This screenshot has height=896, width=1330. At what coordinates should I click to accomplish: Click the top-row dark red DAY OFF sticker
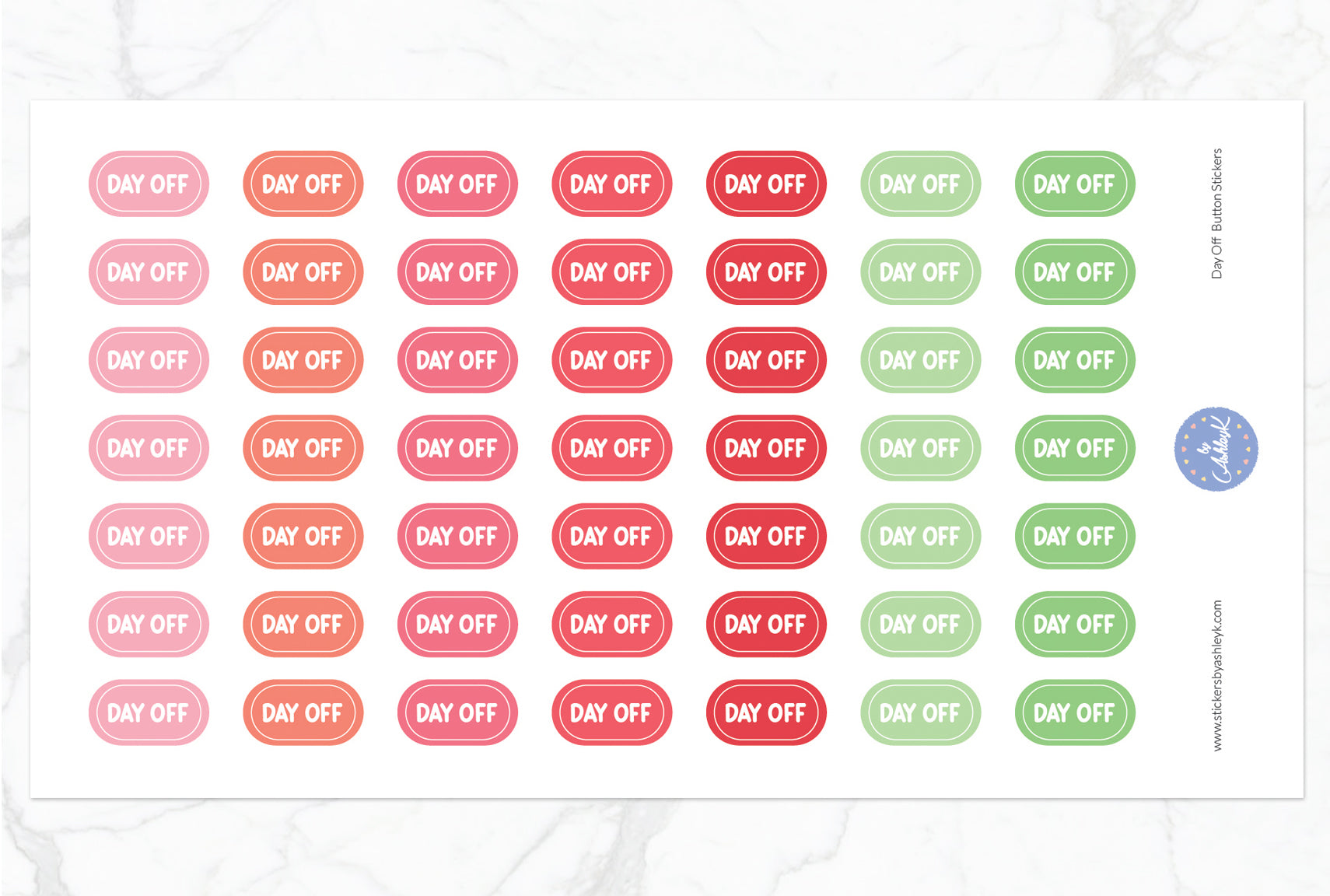coord(765,184)
